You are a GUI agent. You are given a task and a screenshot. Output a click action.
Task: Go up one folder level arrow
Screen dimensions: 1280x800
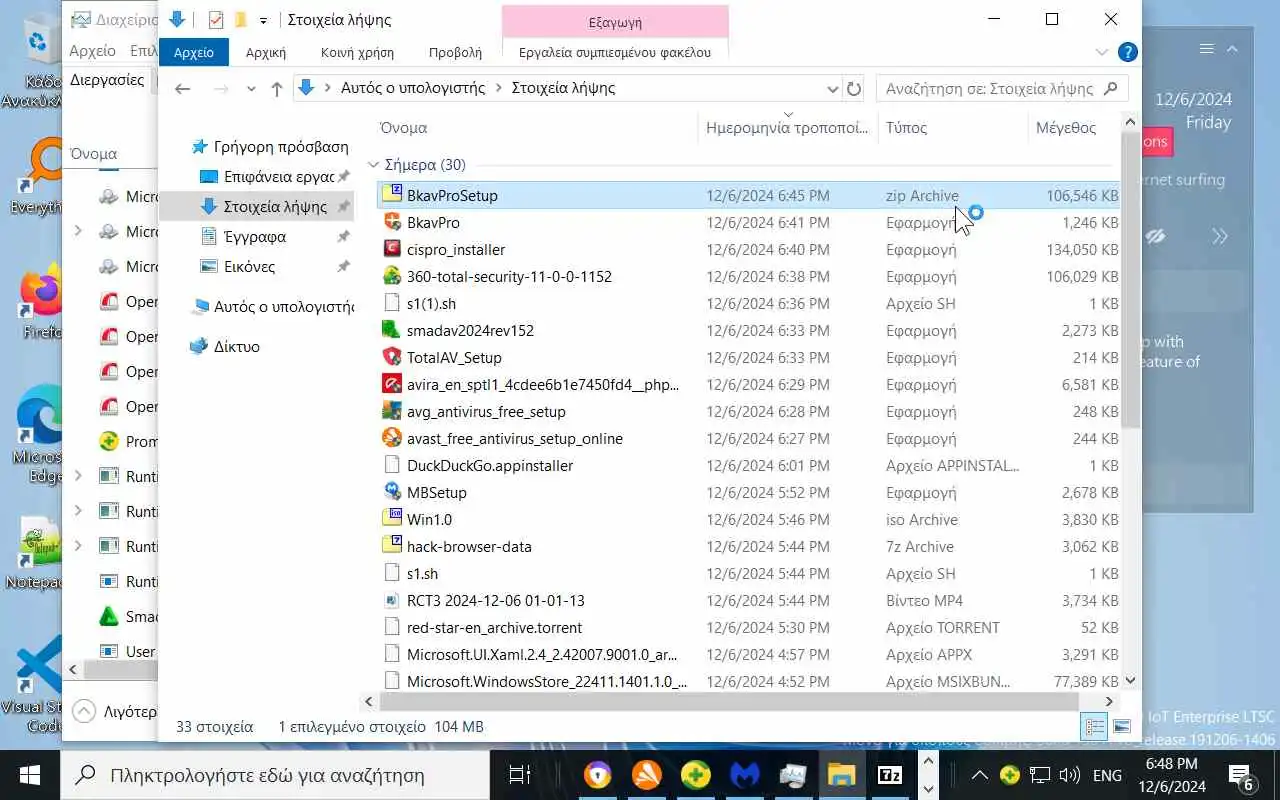point(277,88)
